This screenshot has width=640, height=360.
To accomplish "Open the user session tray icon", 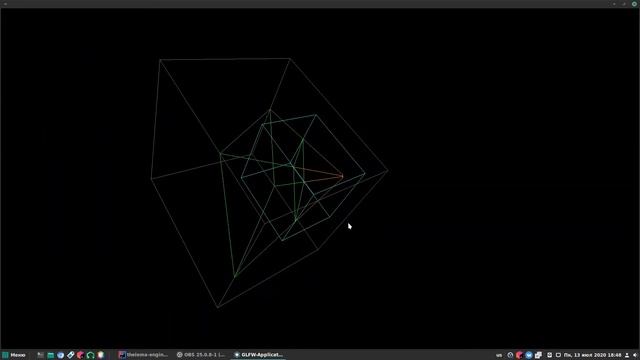I will pos(627,355).
